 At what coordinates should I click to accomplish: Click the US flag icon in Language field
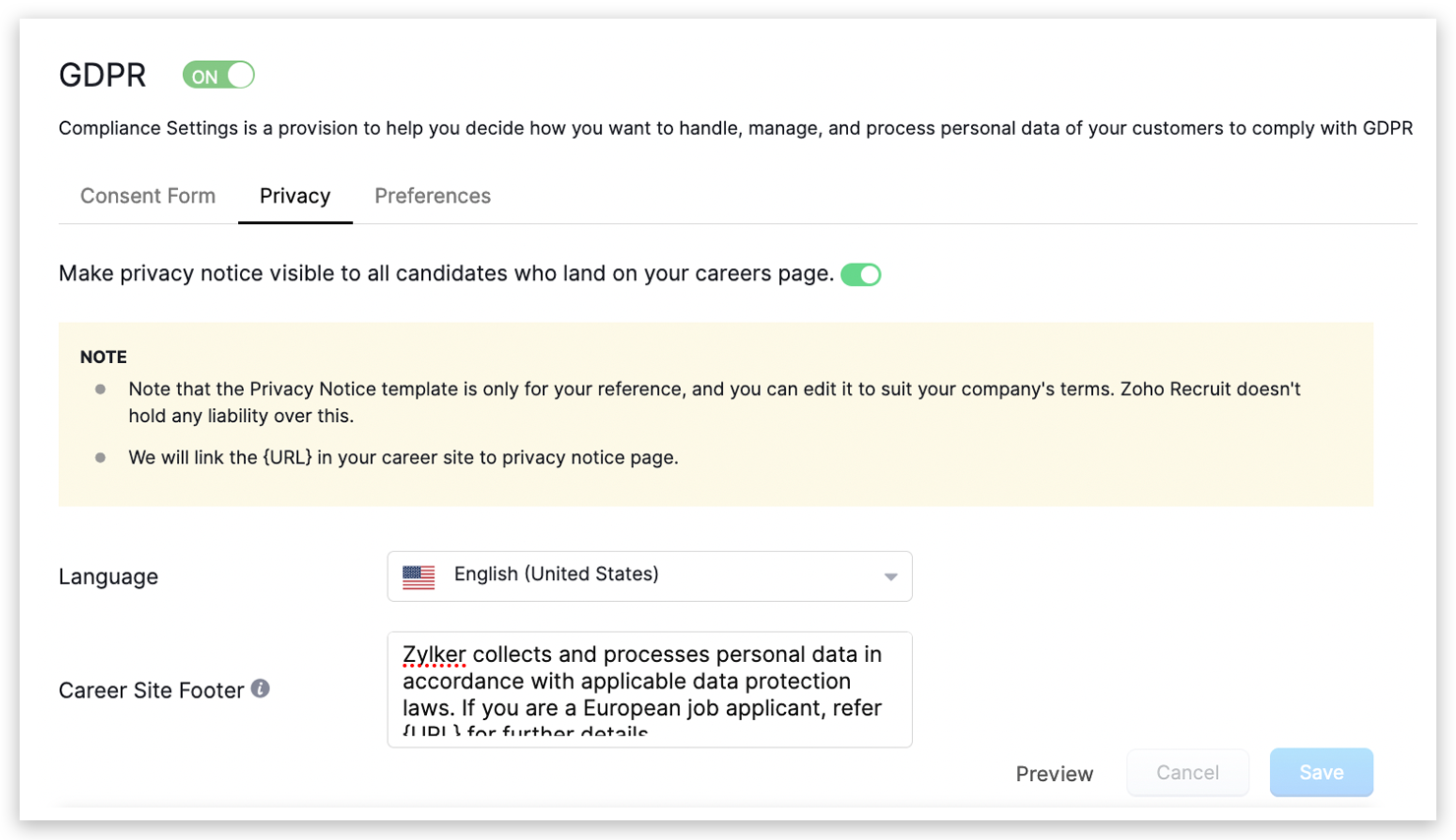click(x=419, y=576)
